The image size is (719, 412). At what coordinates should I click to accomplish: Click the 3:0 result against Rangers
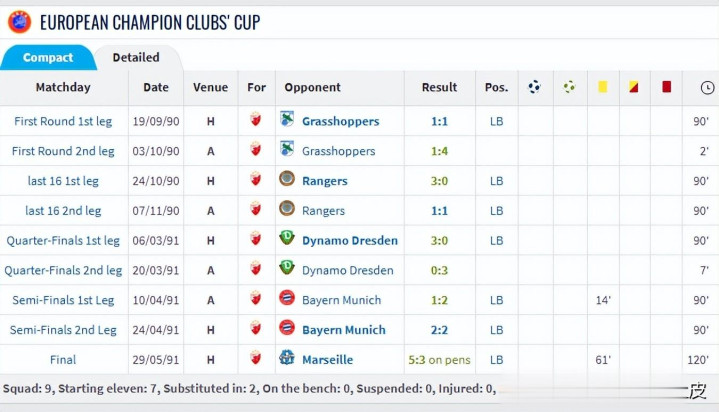[x=439, y=181]
